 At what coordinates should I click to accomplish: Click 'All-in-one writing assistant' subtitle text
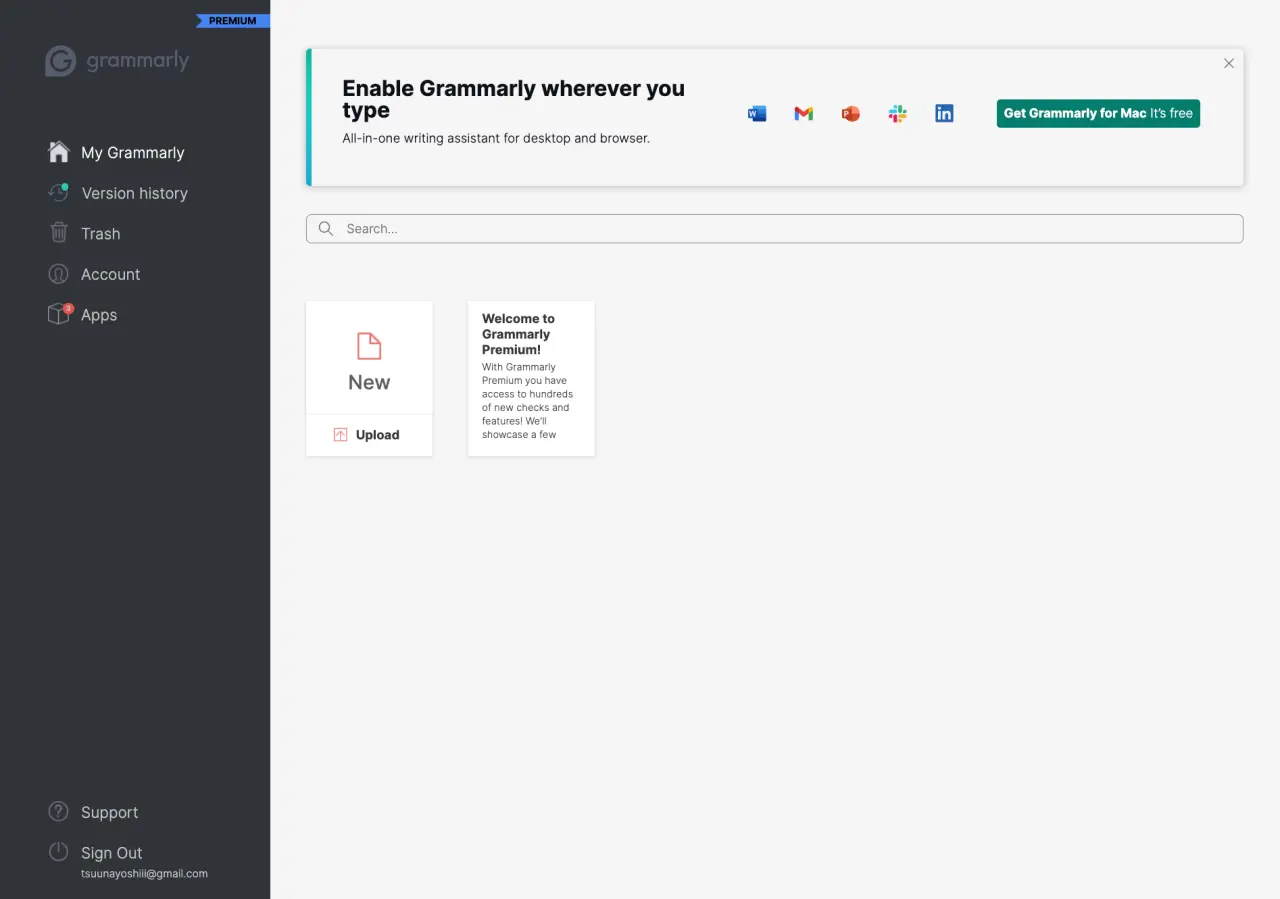pos(496,138)
